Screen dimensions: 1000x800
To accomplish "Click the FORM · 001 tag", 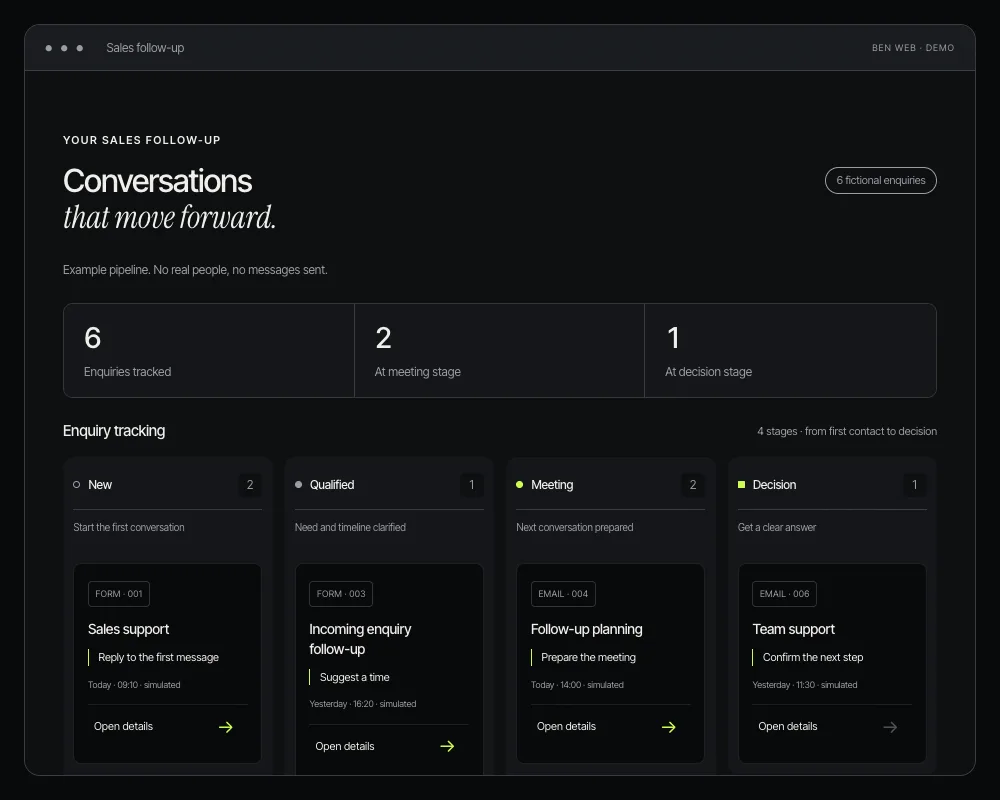I will pos(119,594).
